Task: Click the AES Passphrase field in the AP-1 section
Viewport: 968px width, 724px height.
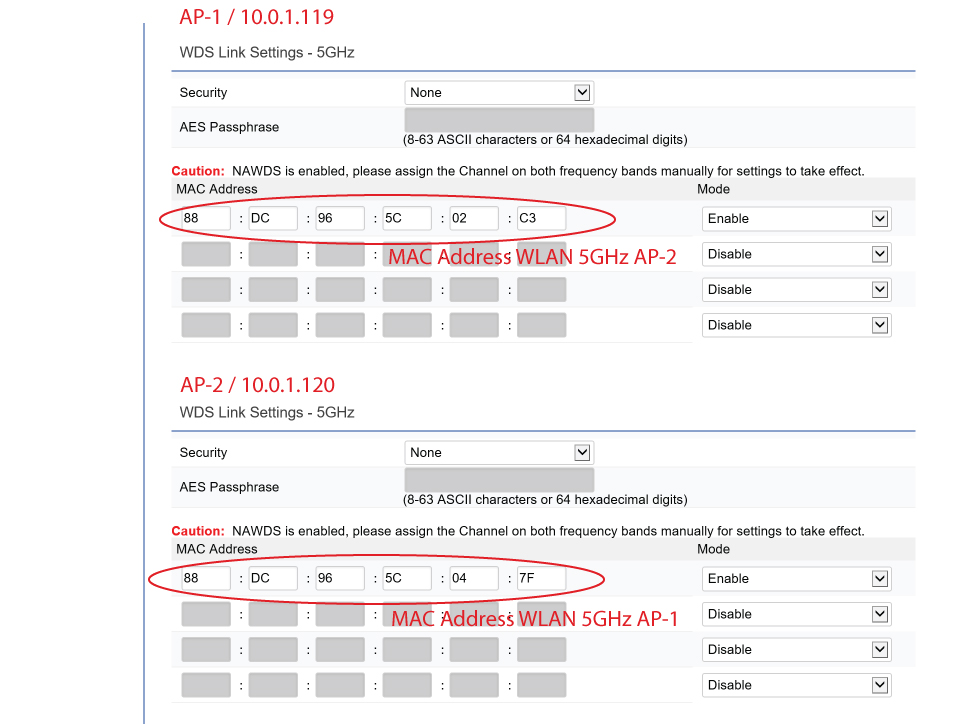Action: (x=499, y=120)
